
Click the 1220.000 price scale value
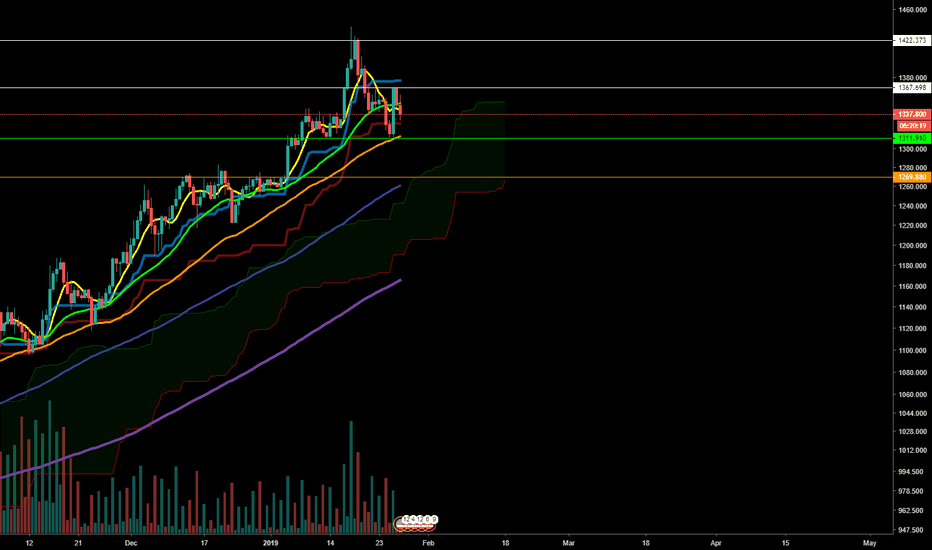click(913, 225)
